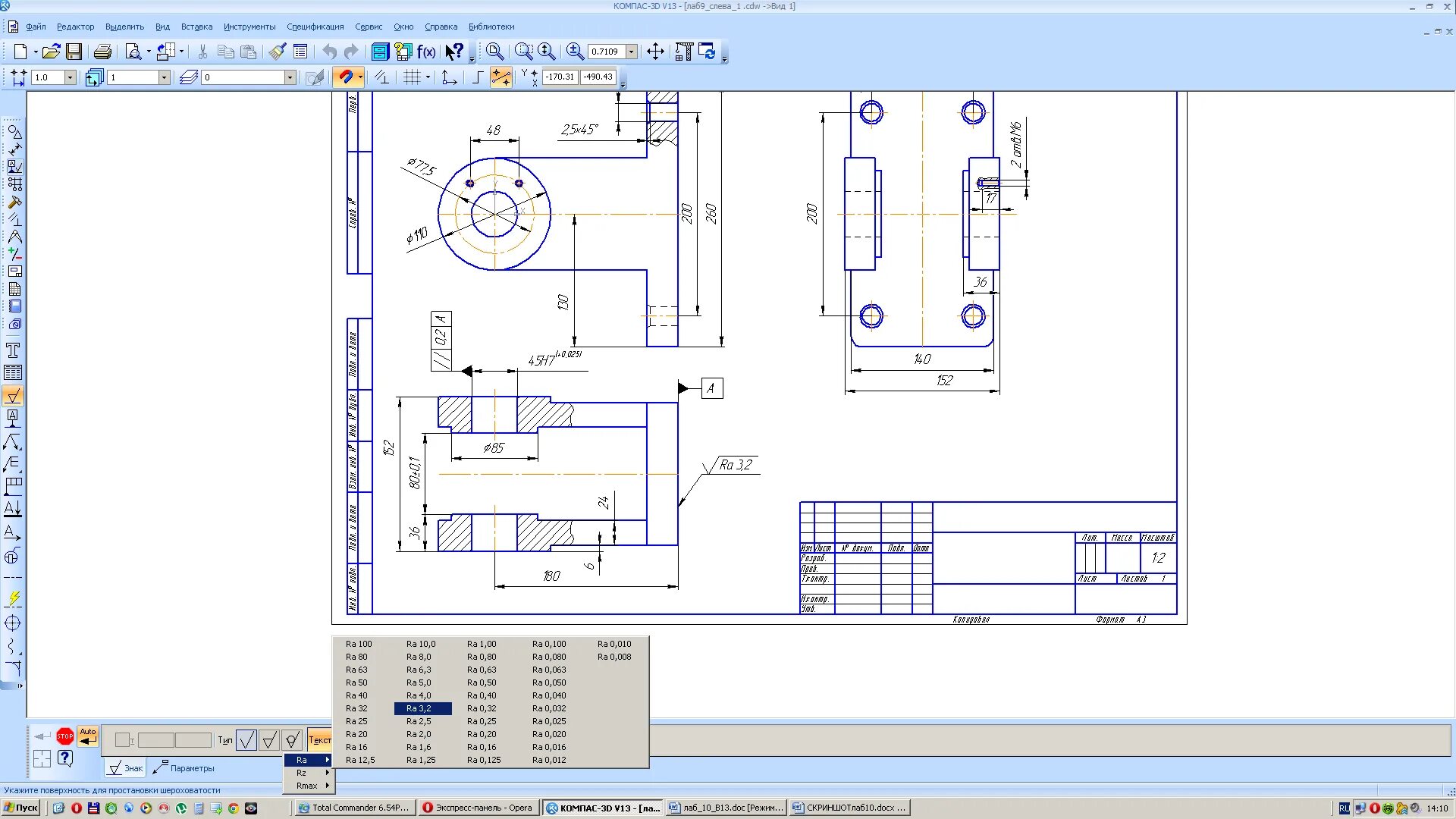Choose Ra 0,80 from roughness list
The width and height of the screenshot is (1456, 819).
pos(482,657)
